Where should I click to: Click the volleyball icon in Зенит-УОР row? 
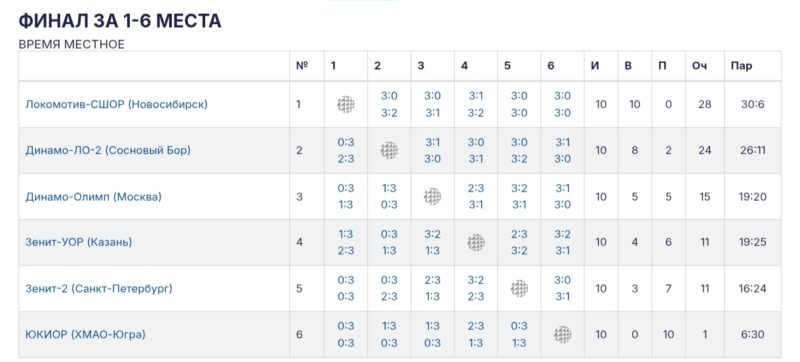click(476, 242)
